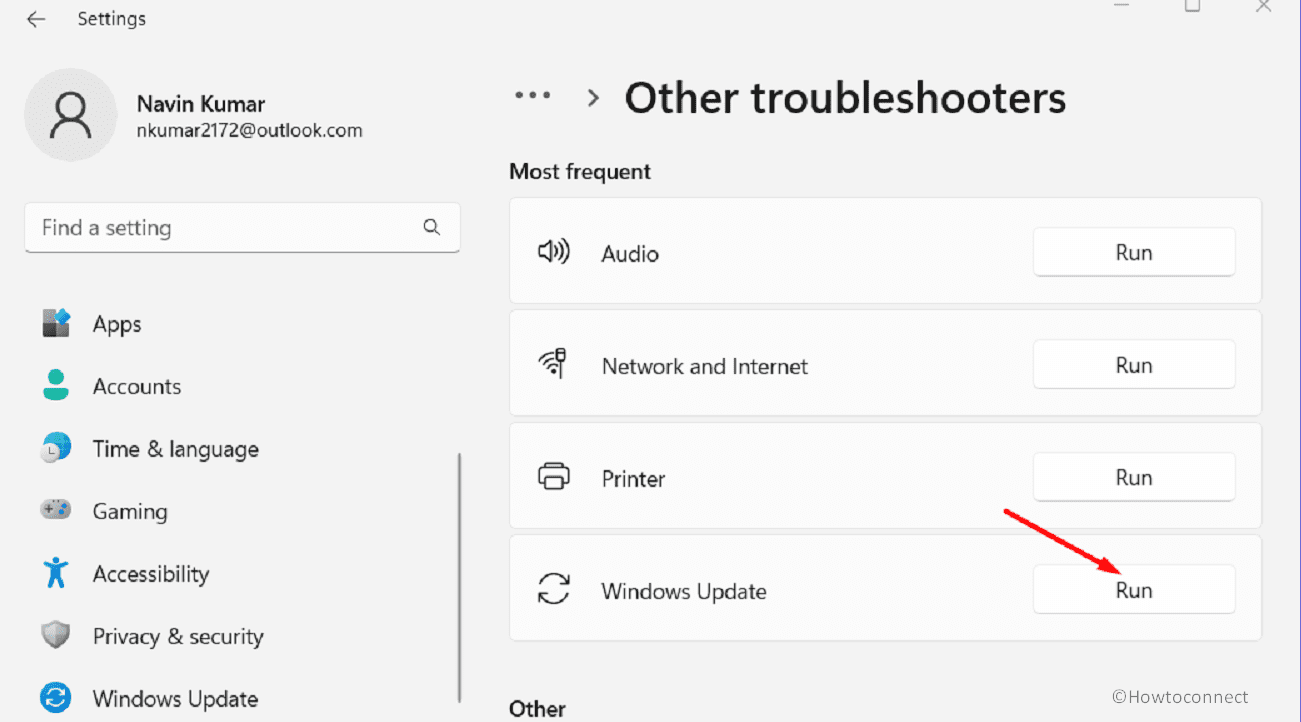Click the Printer row label
Viewport: 1301px width, 722px height.
point(633,478)
